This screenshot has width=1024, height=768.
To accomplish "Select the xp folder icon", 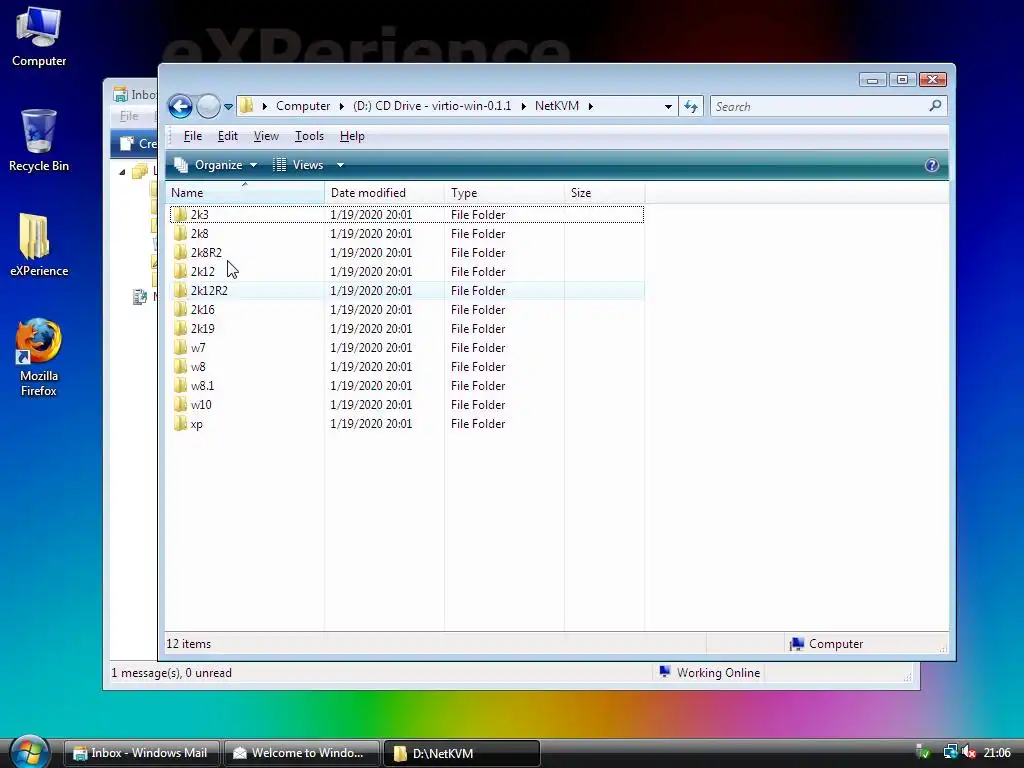I will 180,423.
